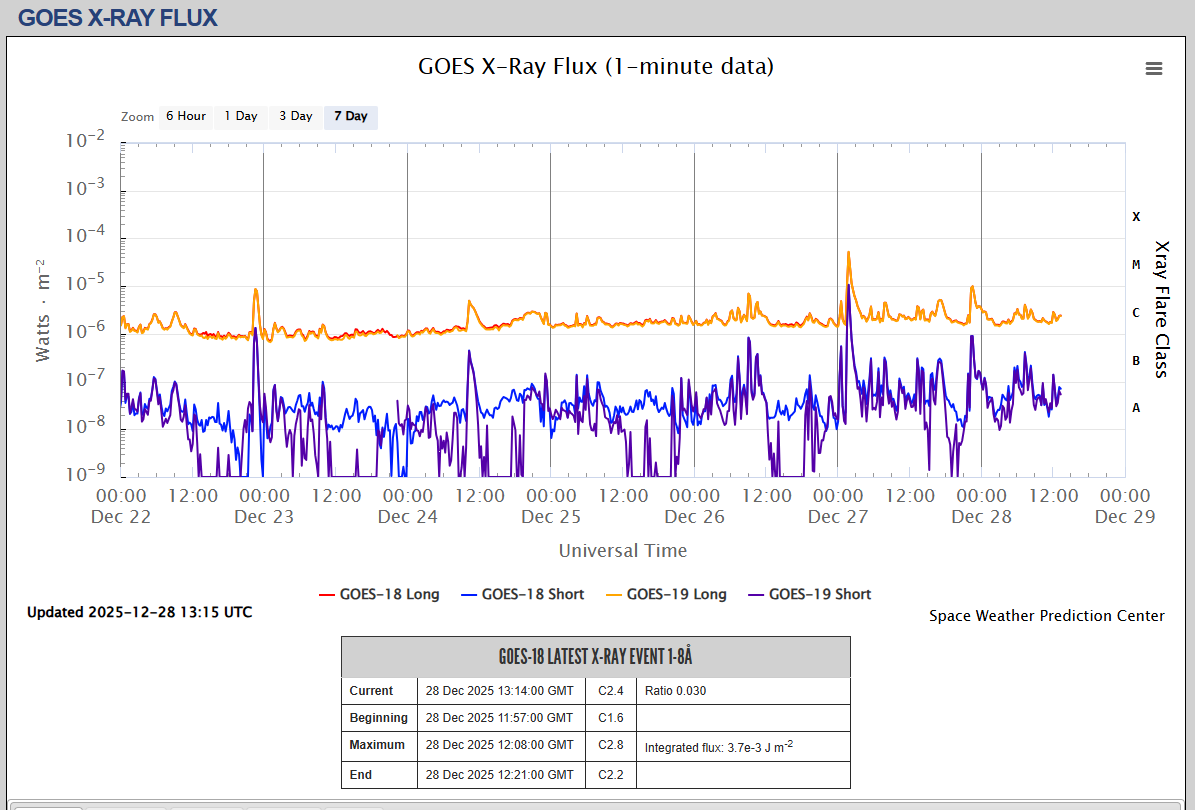1195x810 pixels.
Task: Click the GOES X-RAY FLUX page heading
Action: coord(117,18)
